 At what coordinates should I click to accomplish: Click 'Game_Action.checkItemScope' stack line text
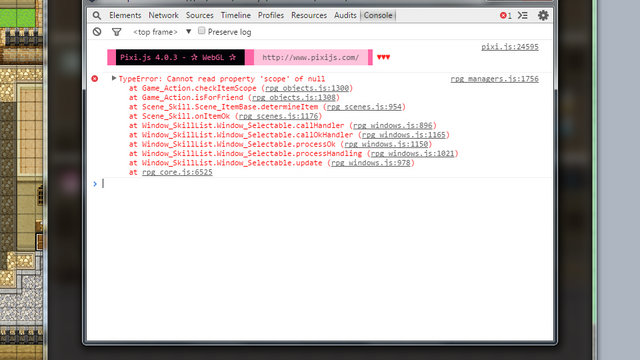199,88
